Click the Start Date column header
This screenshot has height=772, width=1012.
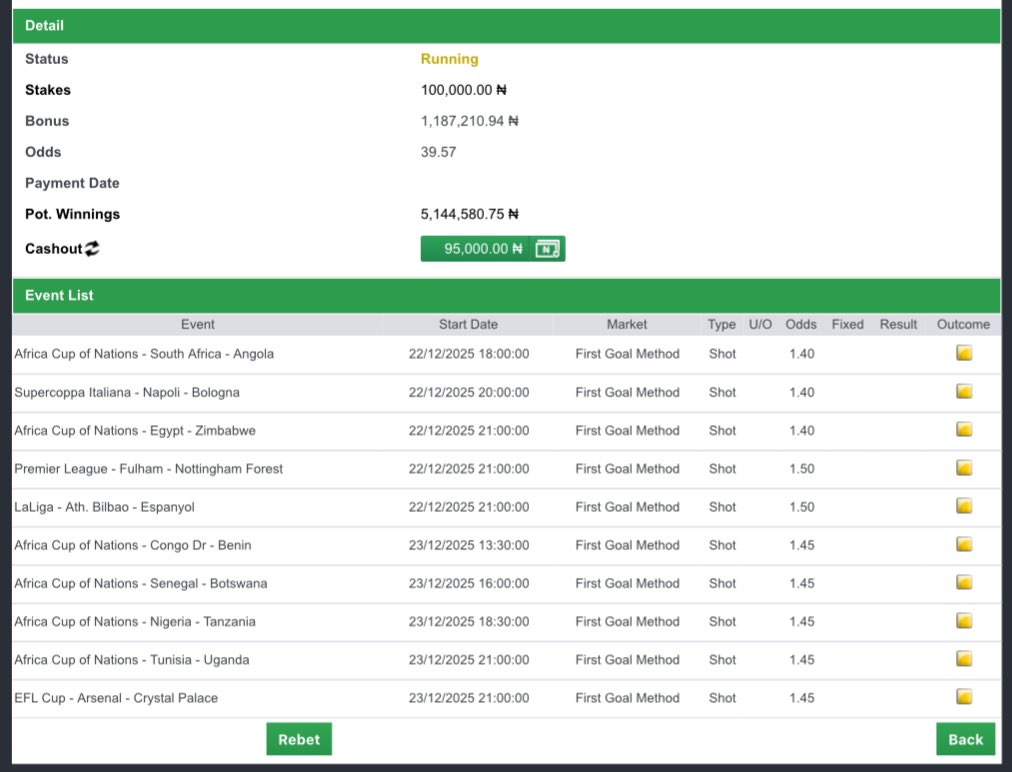468,325
